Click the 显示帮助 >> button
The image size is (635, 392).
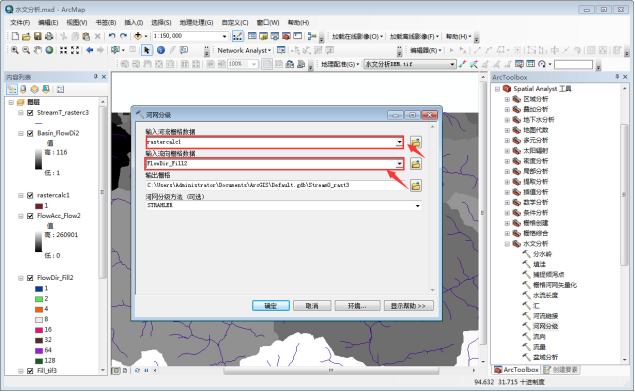(x=408, y=306)
